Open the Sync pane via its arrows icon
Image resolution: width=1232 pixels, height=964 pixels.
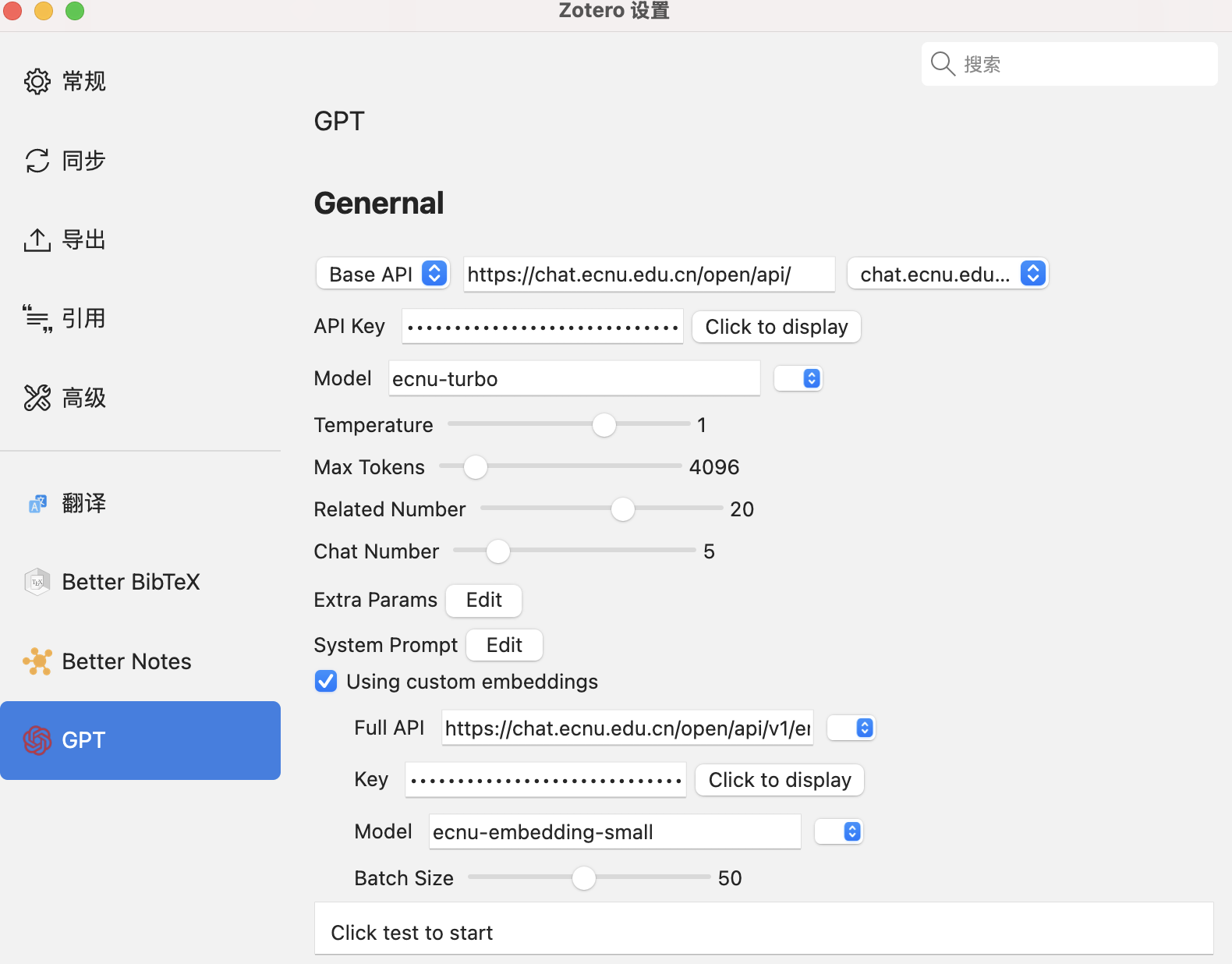click(x=37, y=161)
